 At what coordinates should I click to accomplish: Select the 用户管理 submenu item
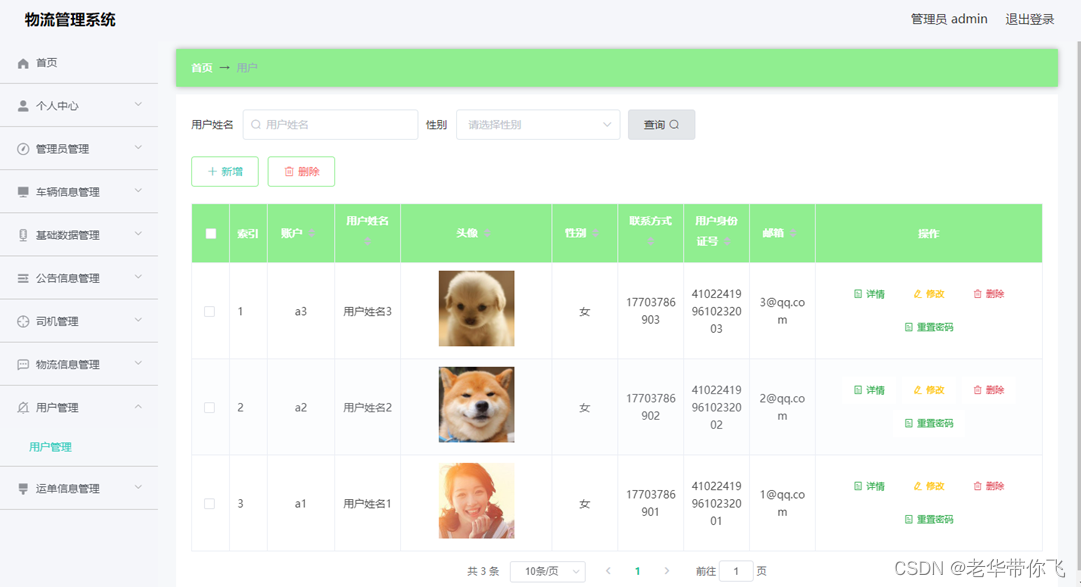tap(50, 447)
